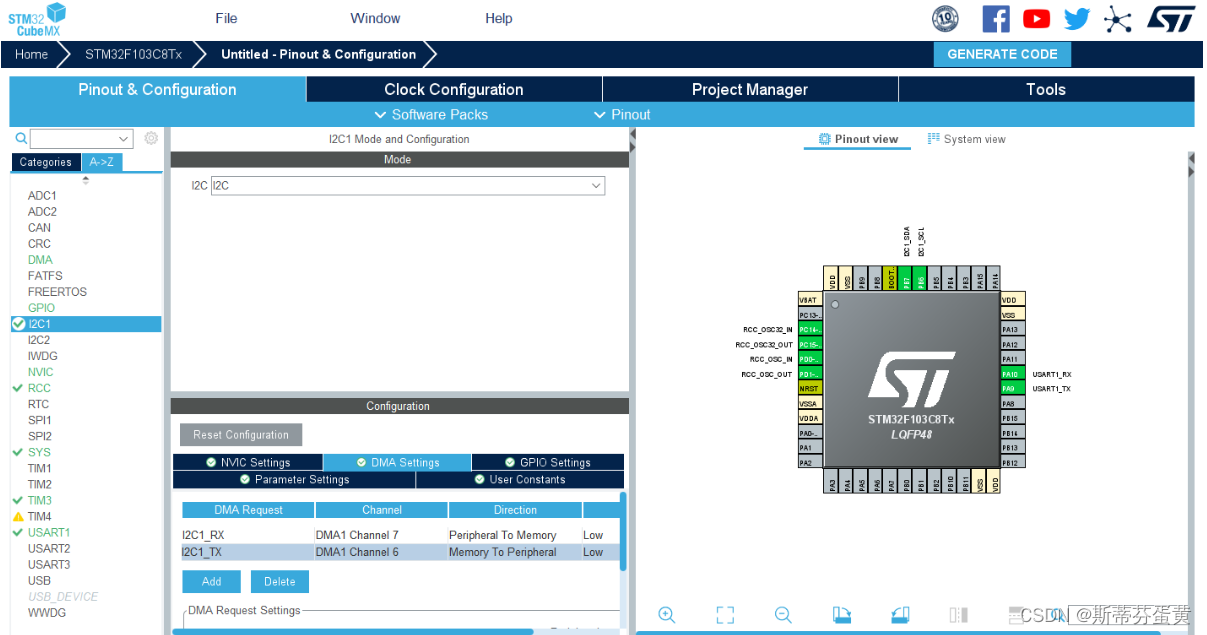Image resolution: width=1207 pixels, height=635 pixels.
Task: Click the checkmark beside SYS
Action: coord(18,452)
